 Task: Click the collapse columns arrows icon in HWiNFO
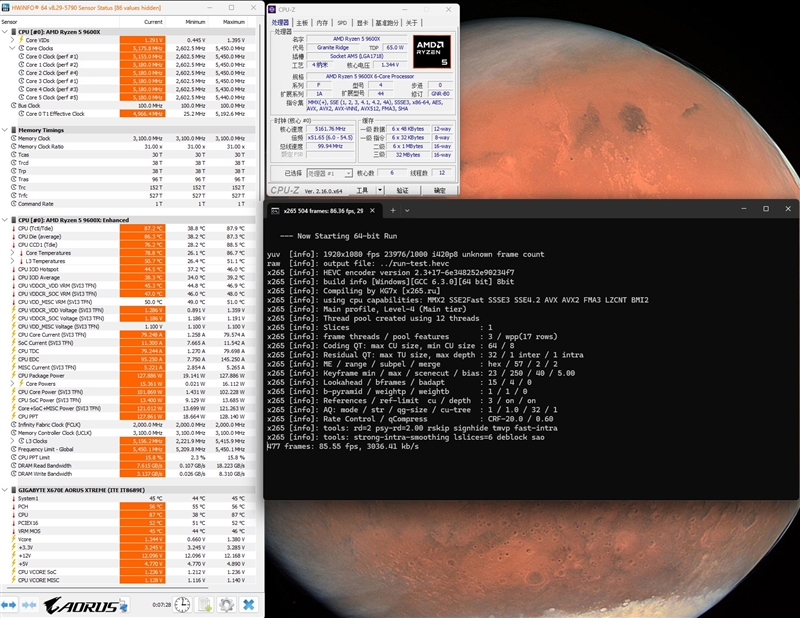click(x=31, y=605)
